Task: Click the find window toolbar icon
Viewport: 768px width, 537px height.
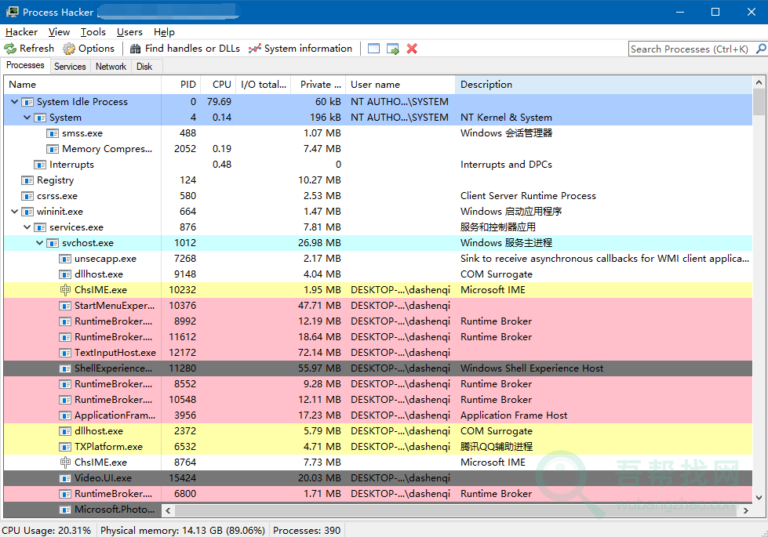Action: point(374,48)
